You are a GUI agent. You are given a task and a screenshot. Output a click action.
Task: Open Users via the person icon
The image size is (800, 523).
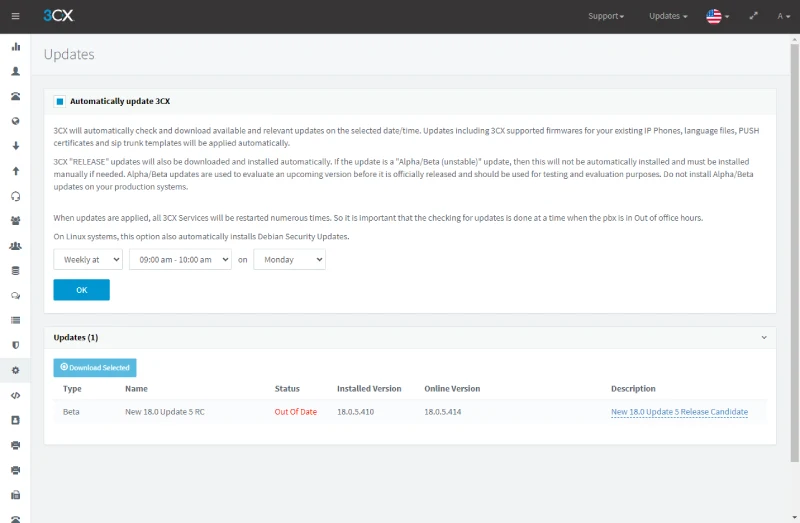pos(16,71)
